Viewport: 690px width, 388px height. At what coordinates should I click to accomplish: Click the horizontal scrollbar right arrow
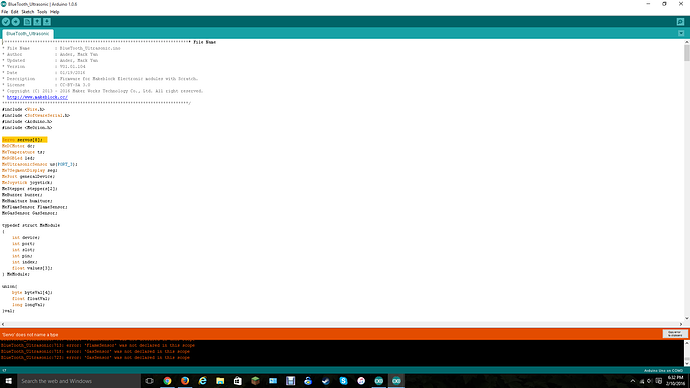tap(681, 324)
